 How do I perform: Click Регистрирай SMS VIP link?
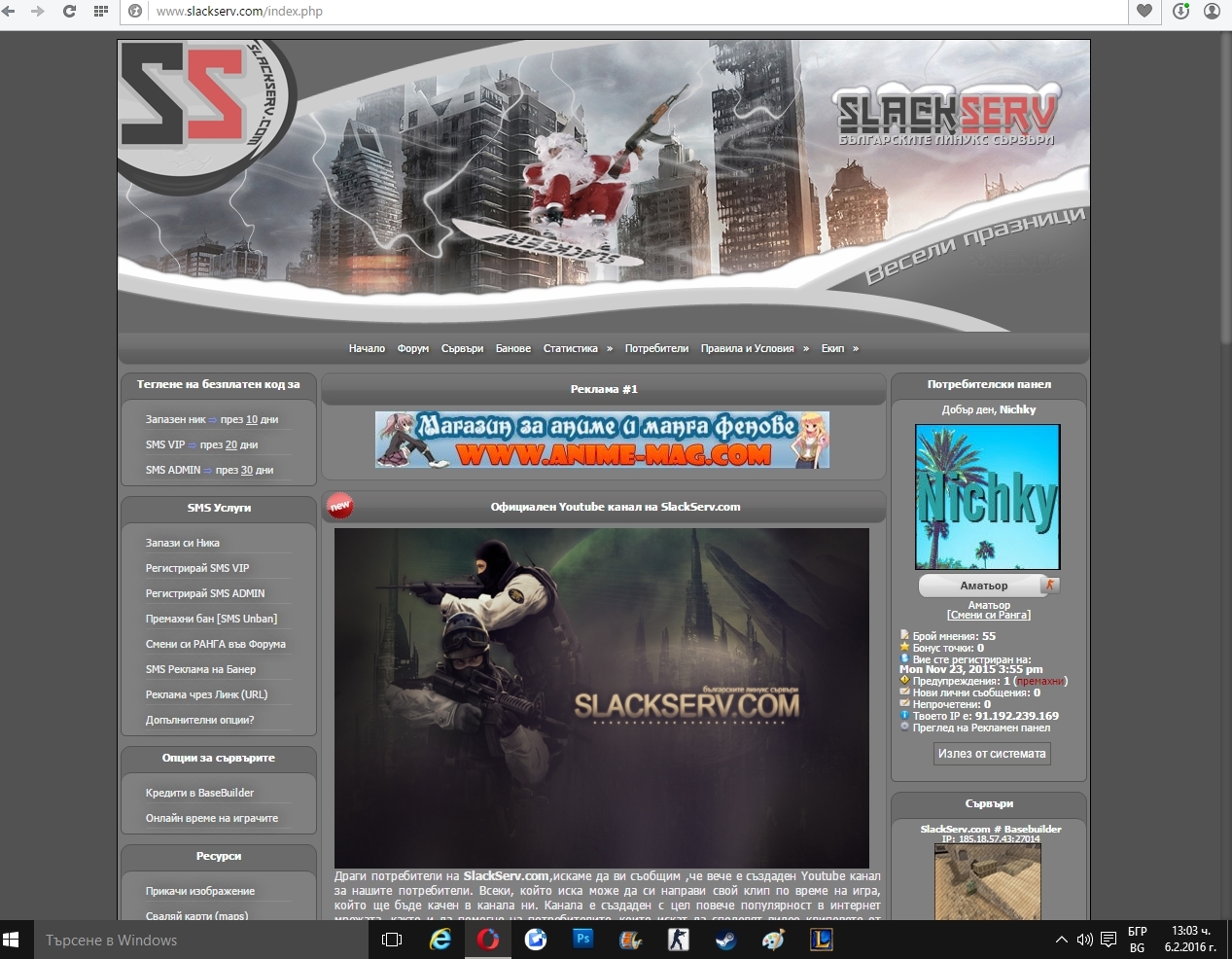click(197, 568)
